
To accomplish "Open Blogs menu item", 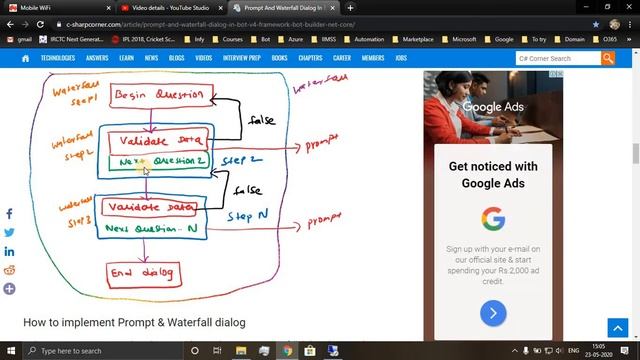I will (x=176, y=58).
